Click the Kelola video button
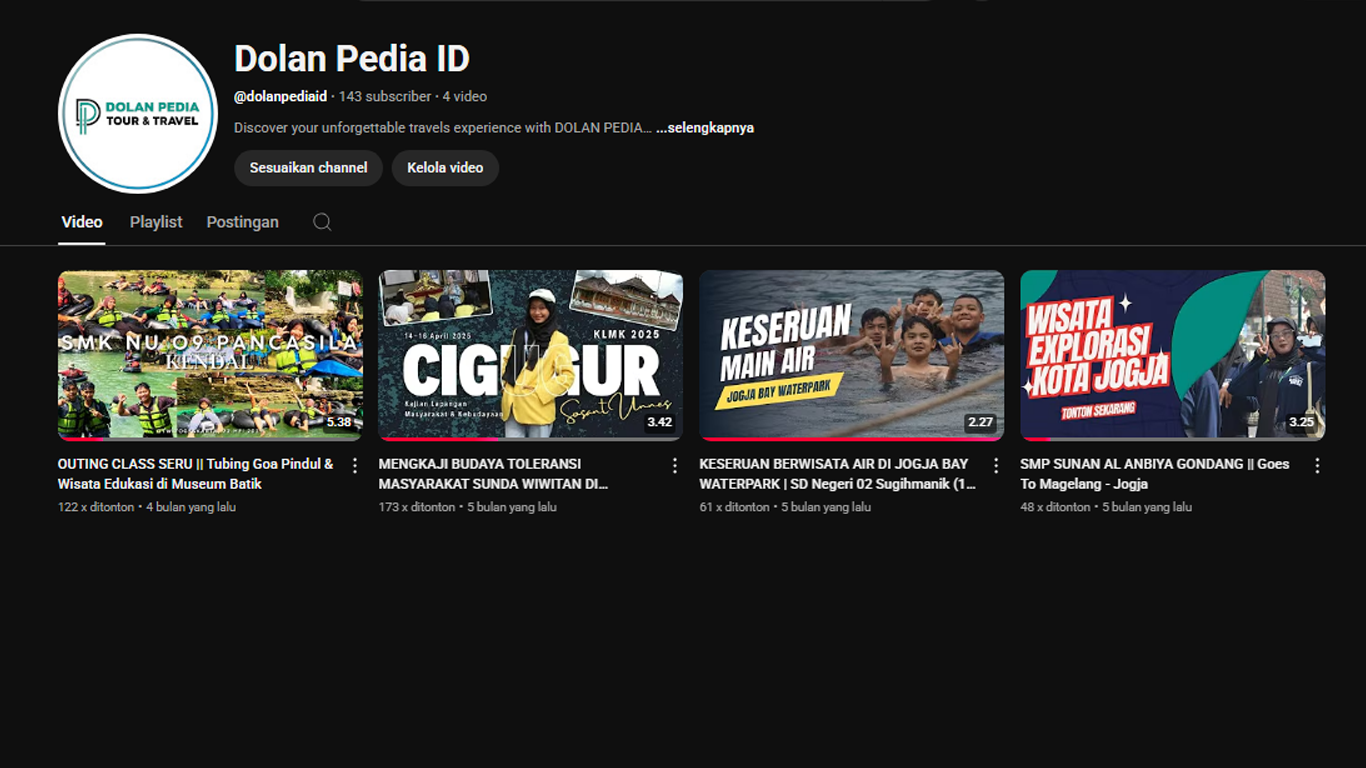This screenshot has height=768, width=1366. click(x=445, y=167)
